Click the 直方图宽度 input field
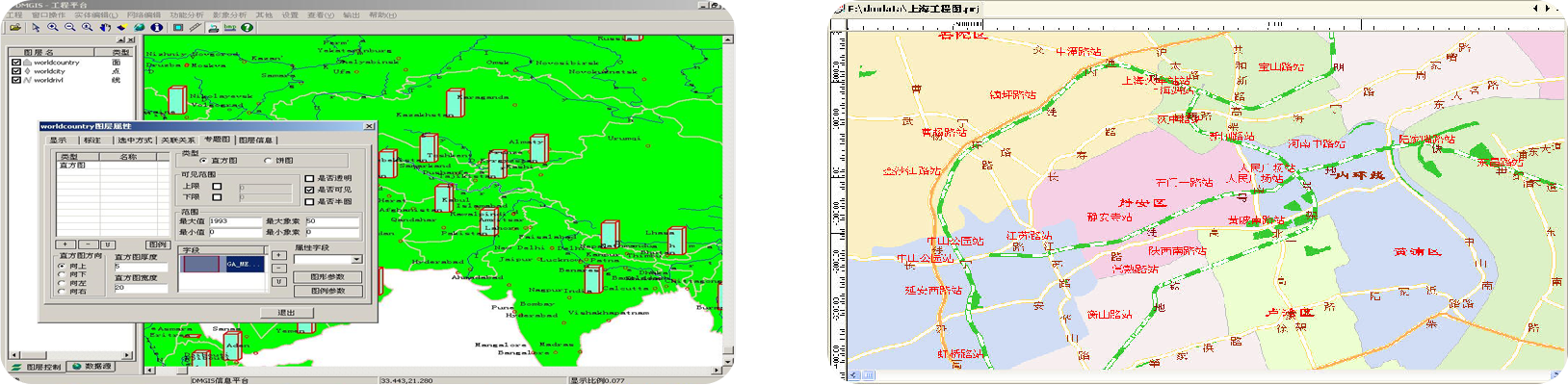This screenshot has width=1568, height=385. 141,288
